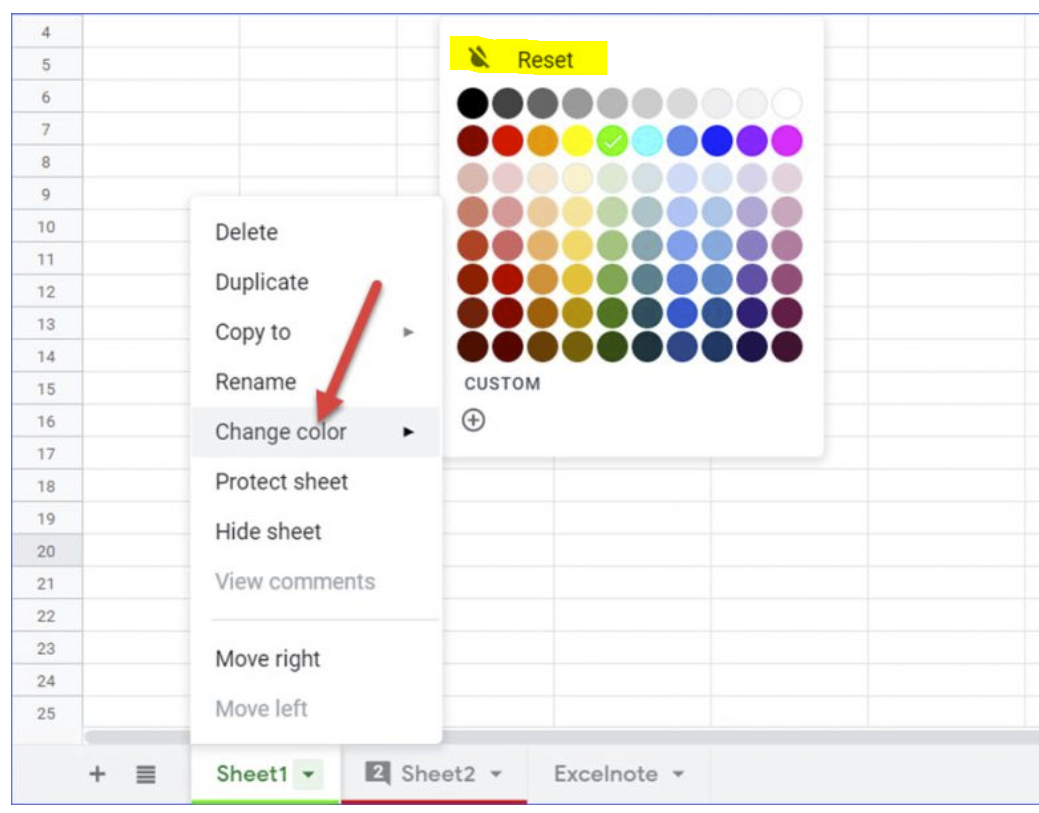Expand the Copy to submenu
Image resolution: width=1039 pixels, height=813 pixels.
point(408,332)
